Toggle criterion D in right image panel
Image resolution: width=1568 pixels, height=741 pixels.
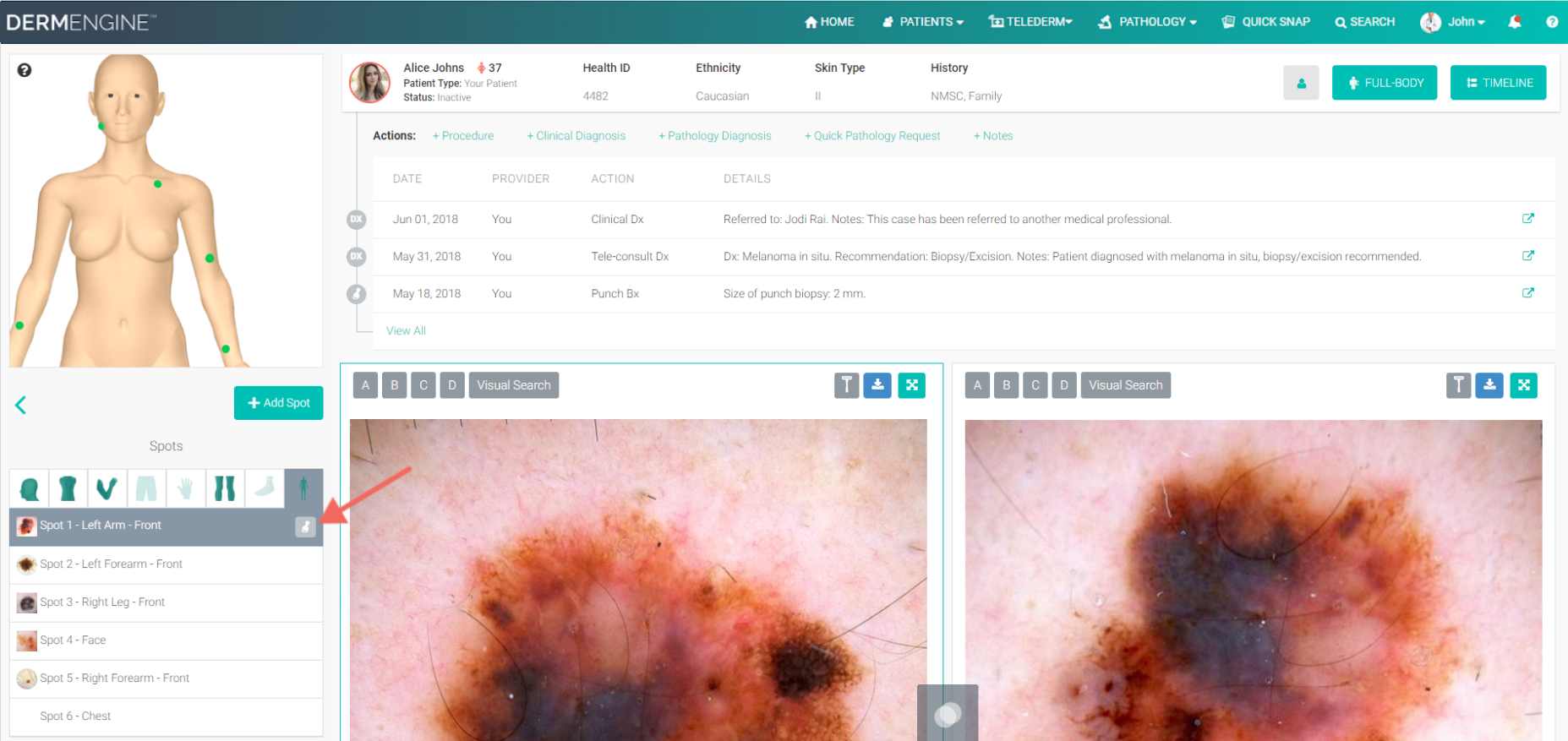(1064, 385)
